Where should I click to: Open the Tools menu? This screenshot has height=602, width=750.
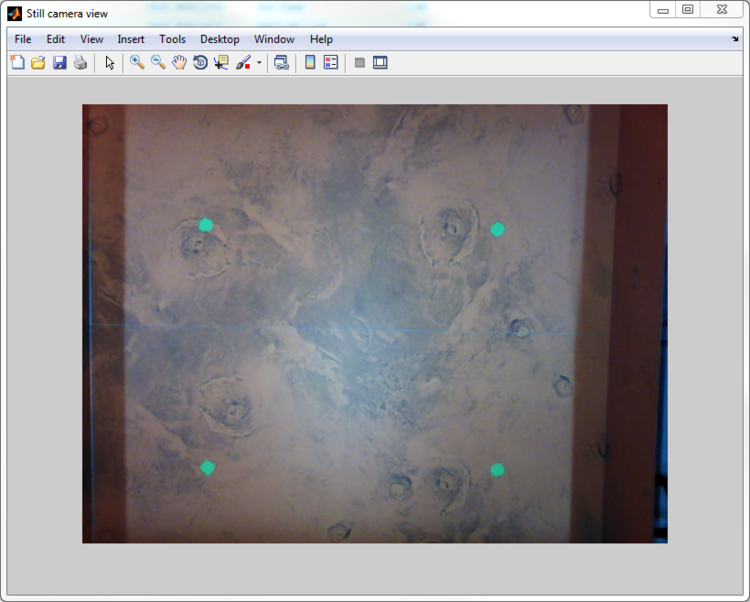(x=172, y=39)
